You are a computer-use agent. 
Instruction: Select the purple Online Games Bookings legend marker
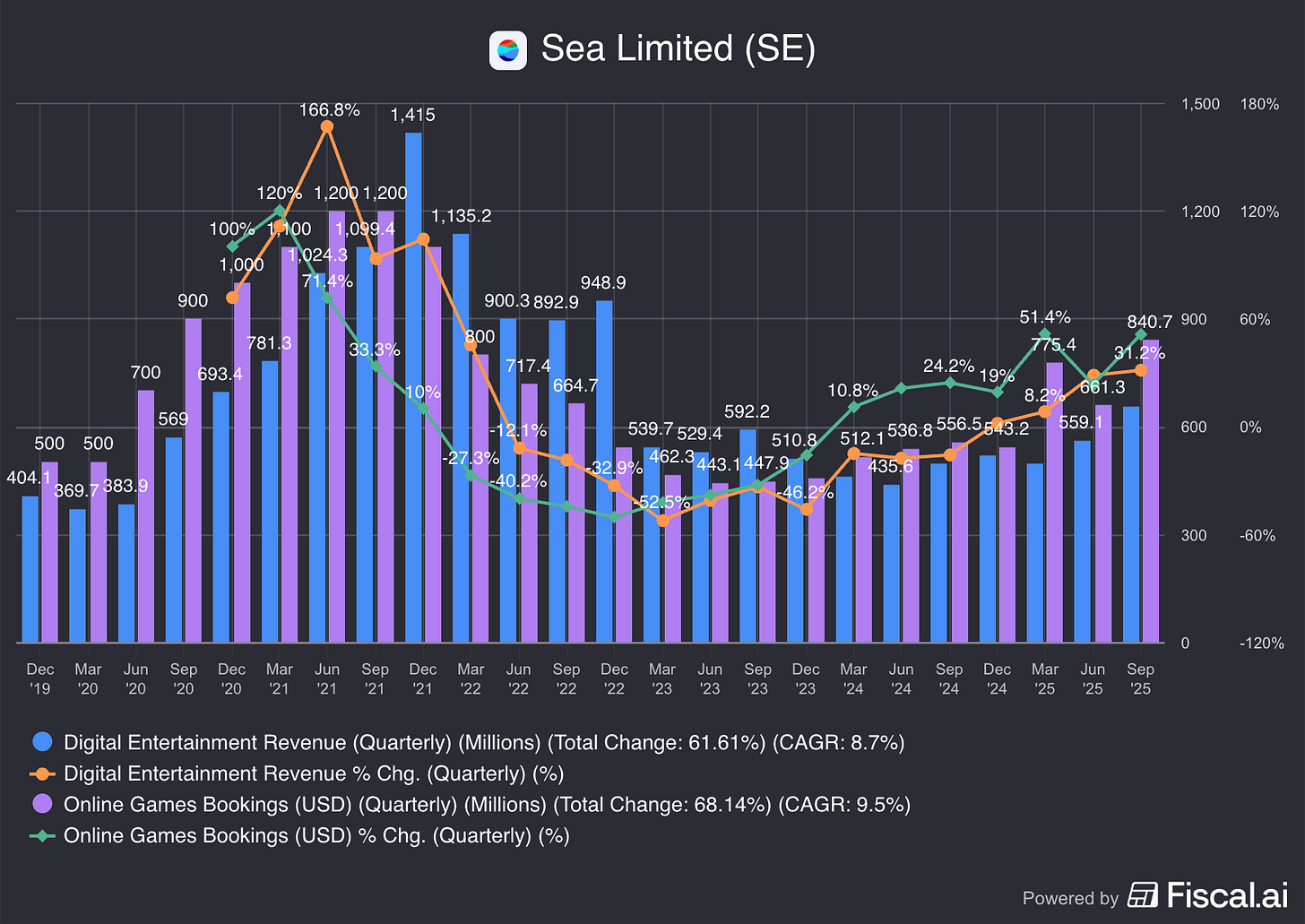tap(43, 805)
